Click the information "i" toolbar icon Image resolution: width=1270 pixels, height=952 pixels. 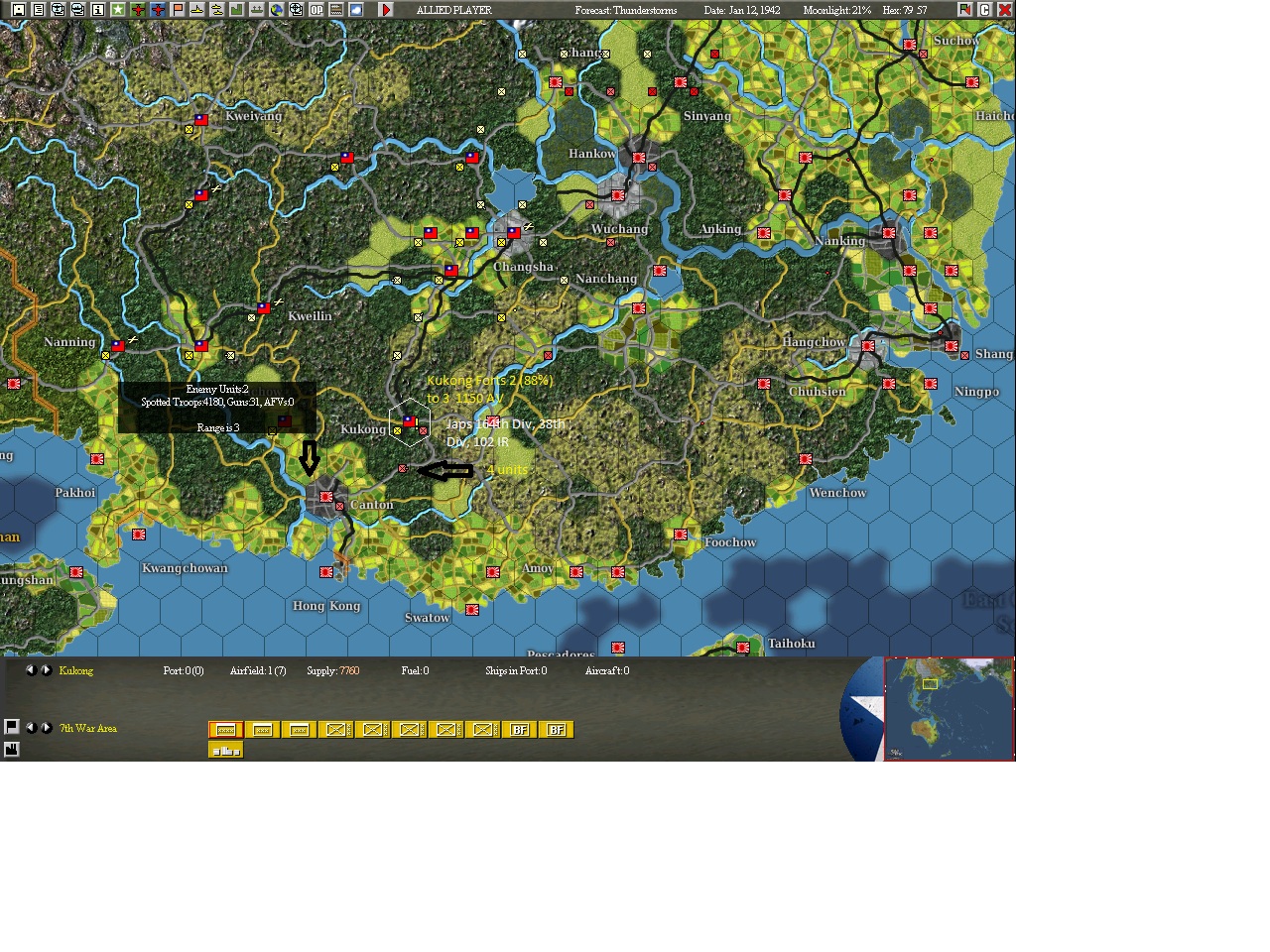(x=98, y=10)
